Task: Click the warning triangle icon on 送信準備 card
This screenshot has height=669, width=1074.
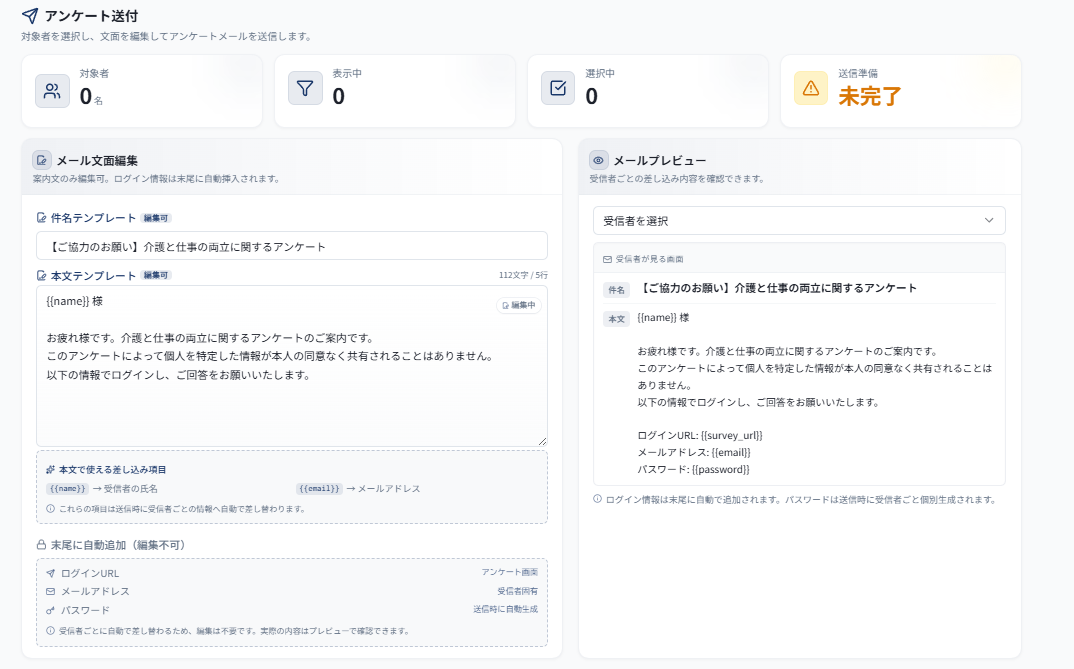Action: [810, 89]
